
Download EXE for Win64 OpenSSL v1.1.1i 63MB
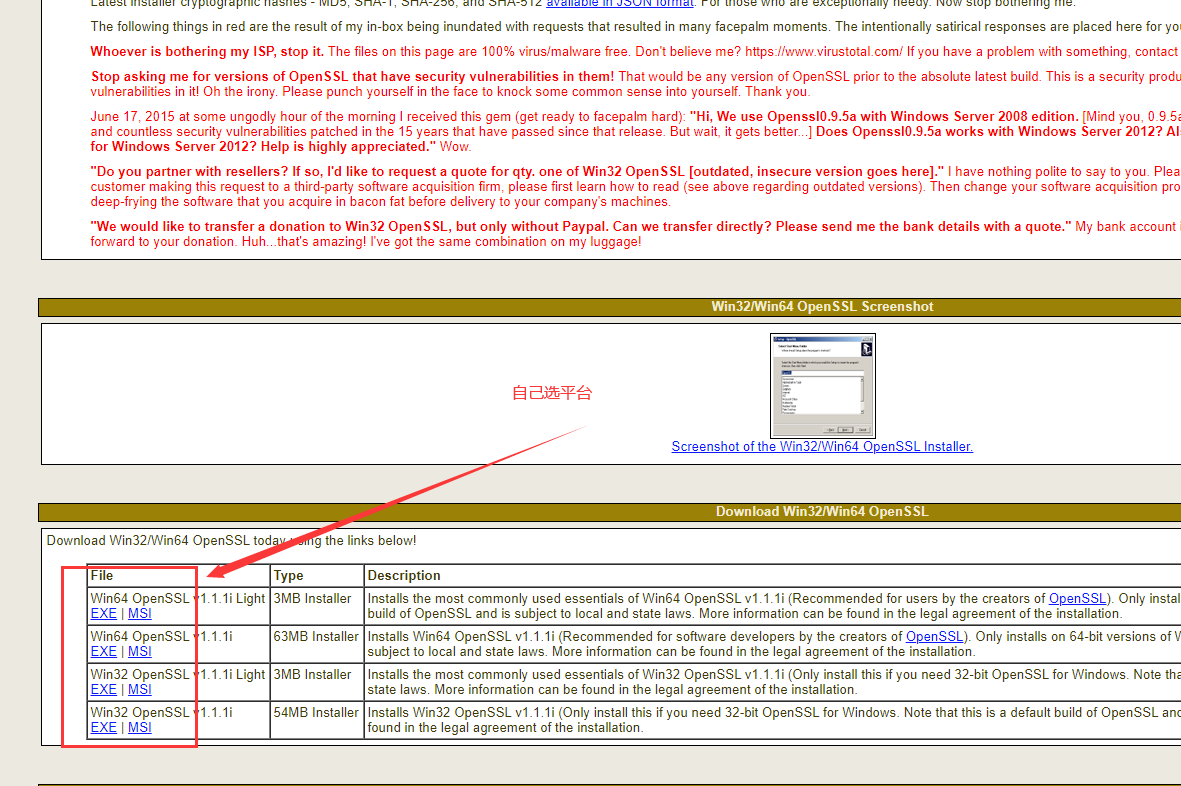click(x=103, y=651)
